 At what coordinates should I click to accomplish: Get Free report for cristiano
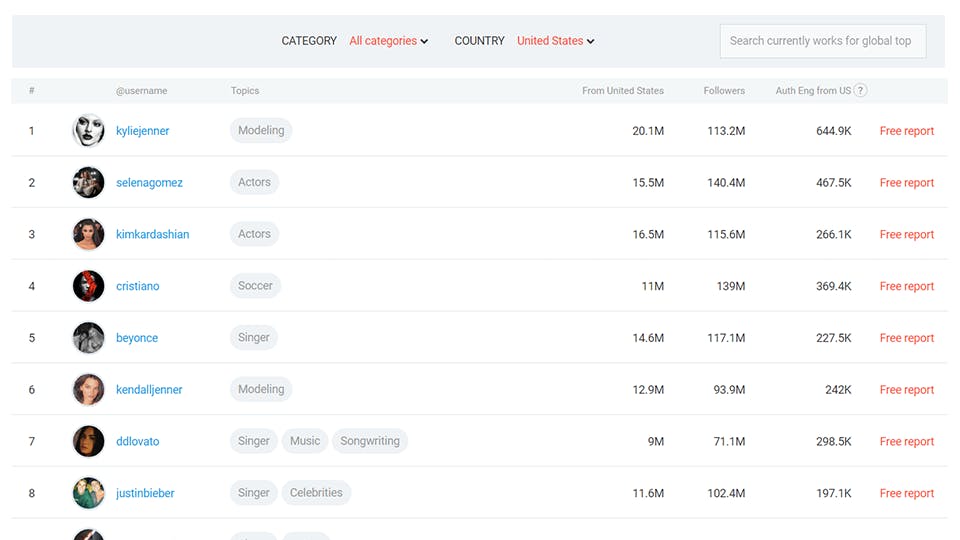point(907,286)
